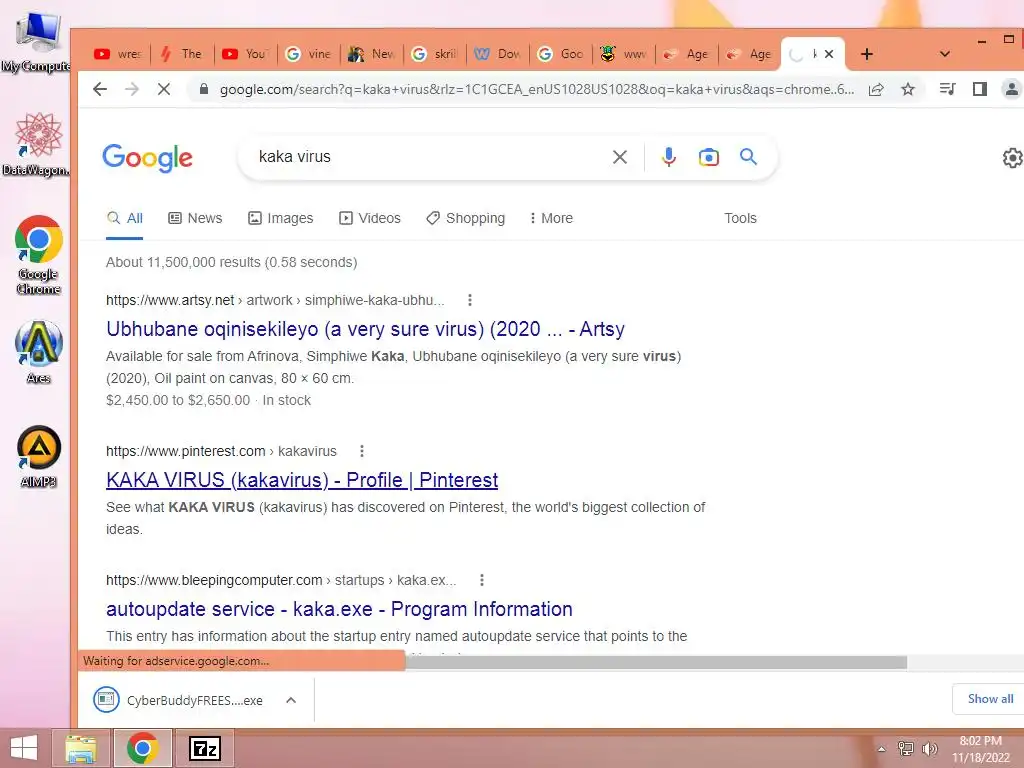
Task: Click the Chrome taskbar button
Action: tap(142, 748)
